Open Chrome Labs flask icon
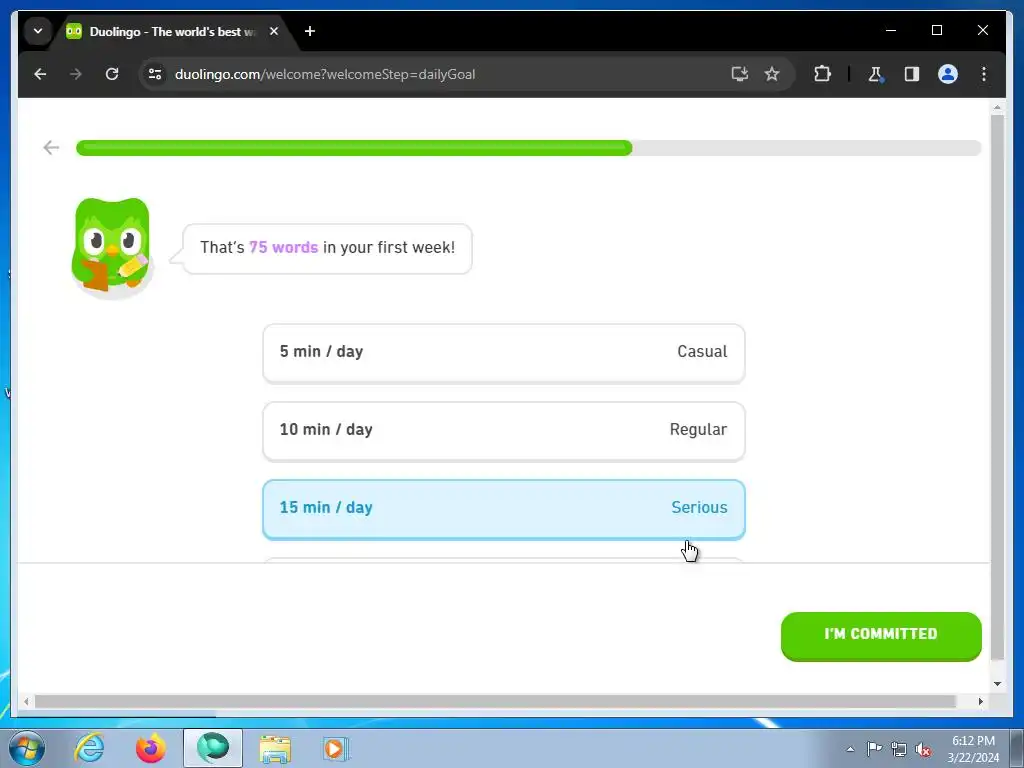Screen dimensions: 1024x768 [876, 74]
